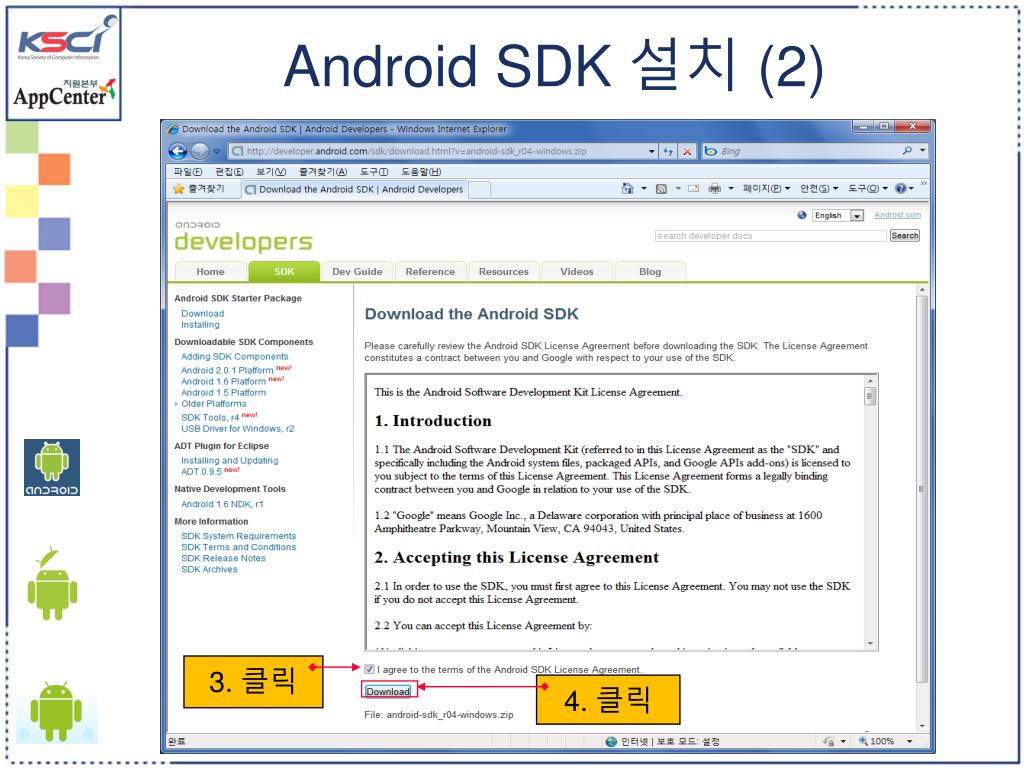Expand the address bar history dropdown

click(652, 151)
